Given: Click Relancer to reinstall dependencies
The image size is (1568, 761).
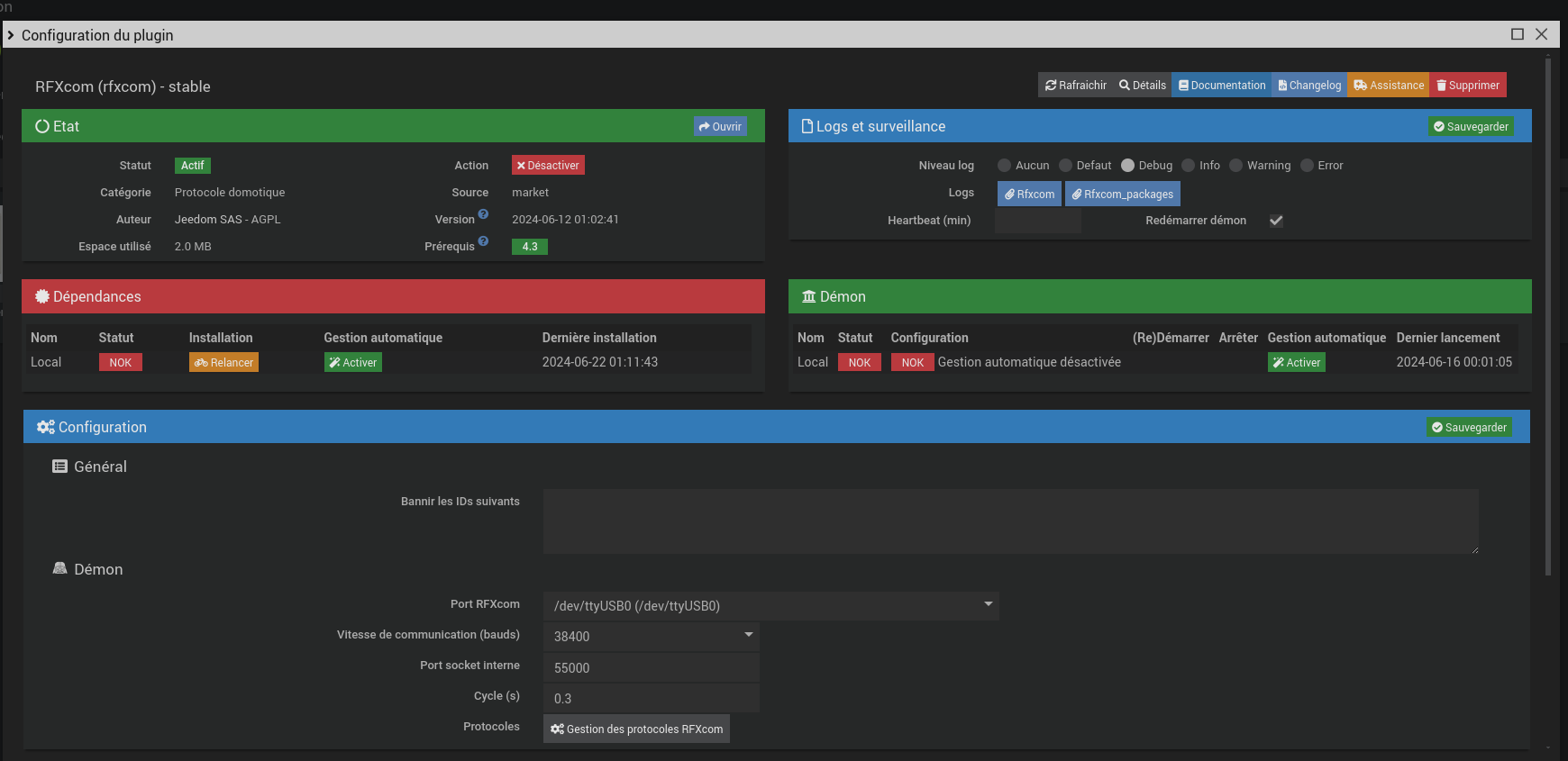Looking at the screenshot, I should 223,363.
